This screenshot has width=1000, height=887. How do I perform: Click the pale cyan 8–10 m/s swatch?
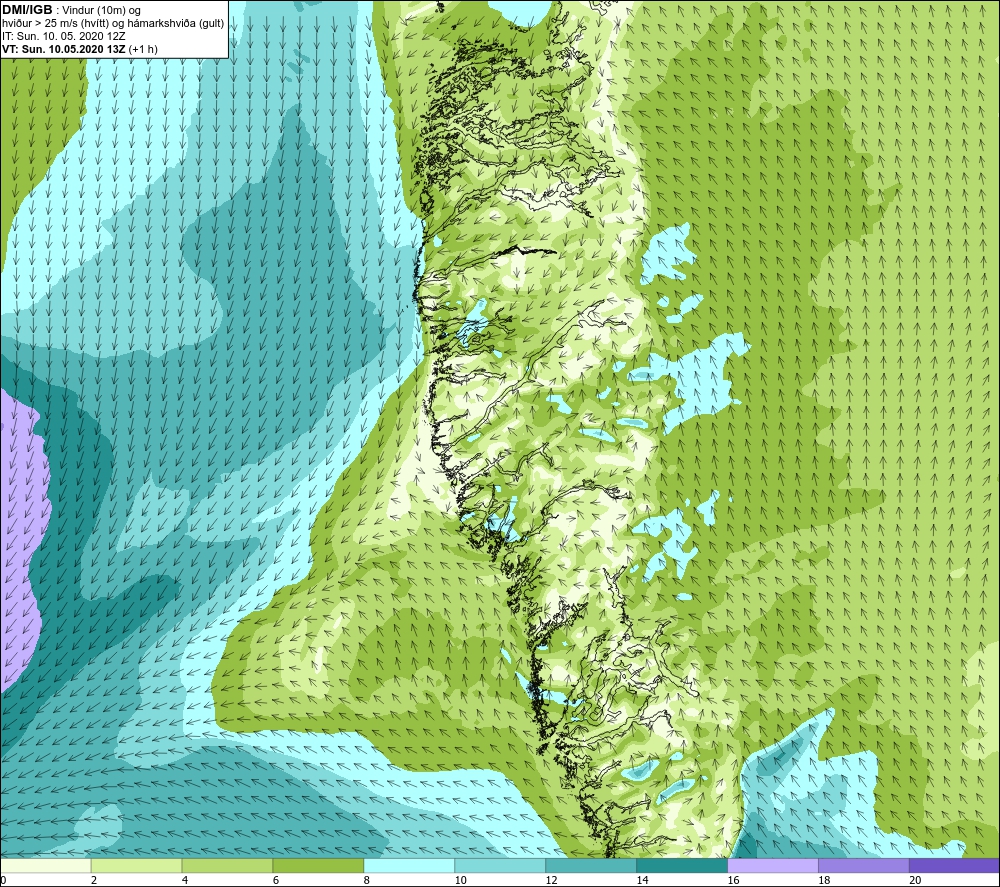click(409, 865)
